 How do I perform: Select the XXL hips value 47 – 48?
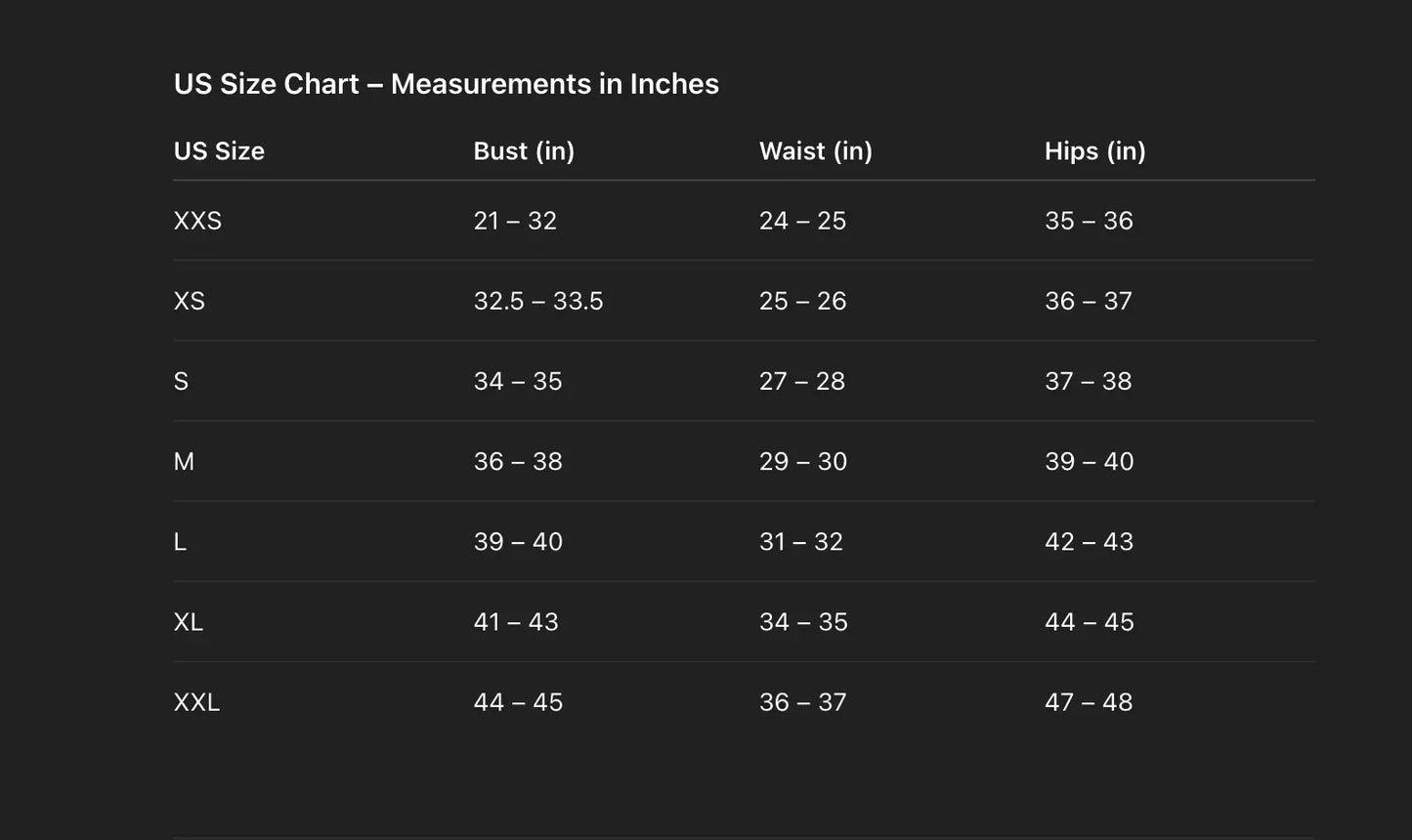[x=1089, y=702]
